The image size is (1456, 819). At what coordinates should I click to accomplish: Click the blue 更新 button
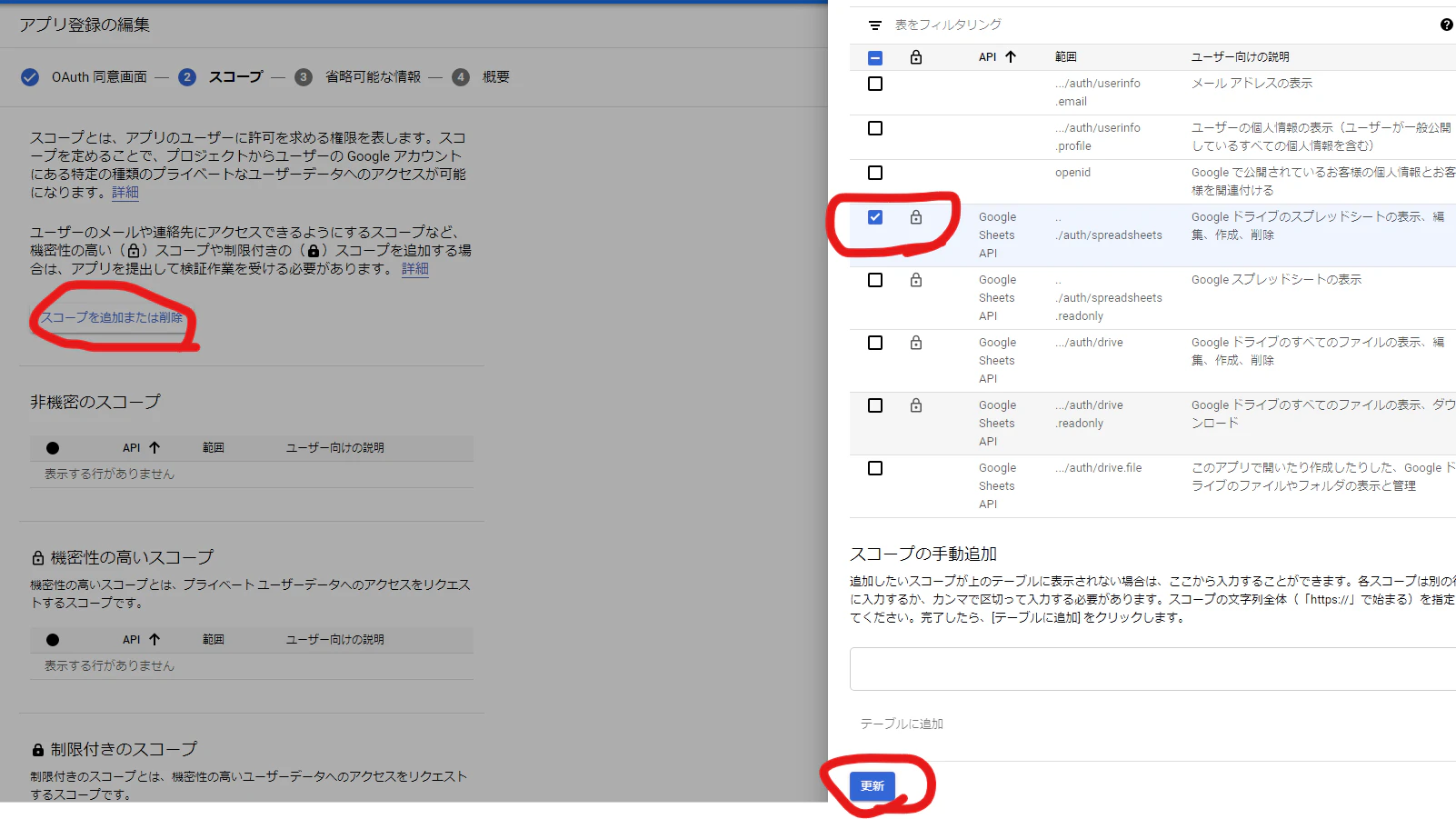pos(873,785)
